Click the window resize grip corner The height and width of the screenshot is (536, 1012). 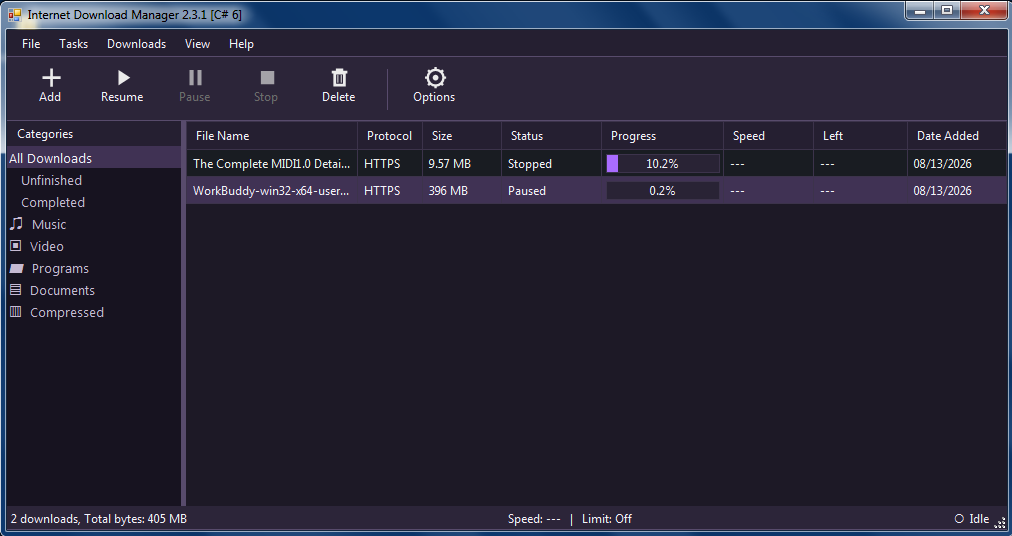[1000, 522]
